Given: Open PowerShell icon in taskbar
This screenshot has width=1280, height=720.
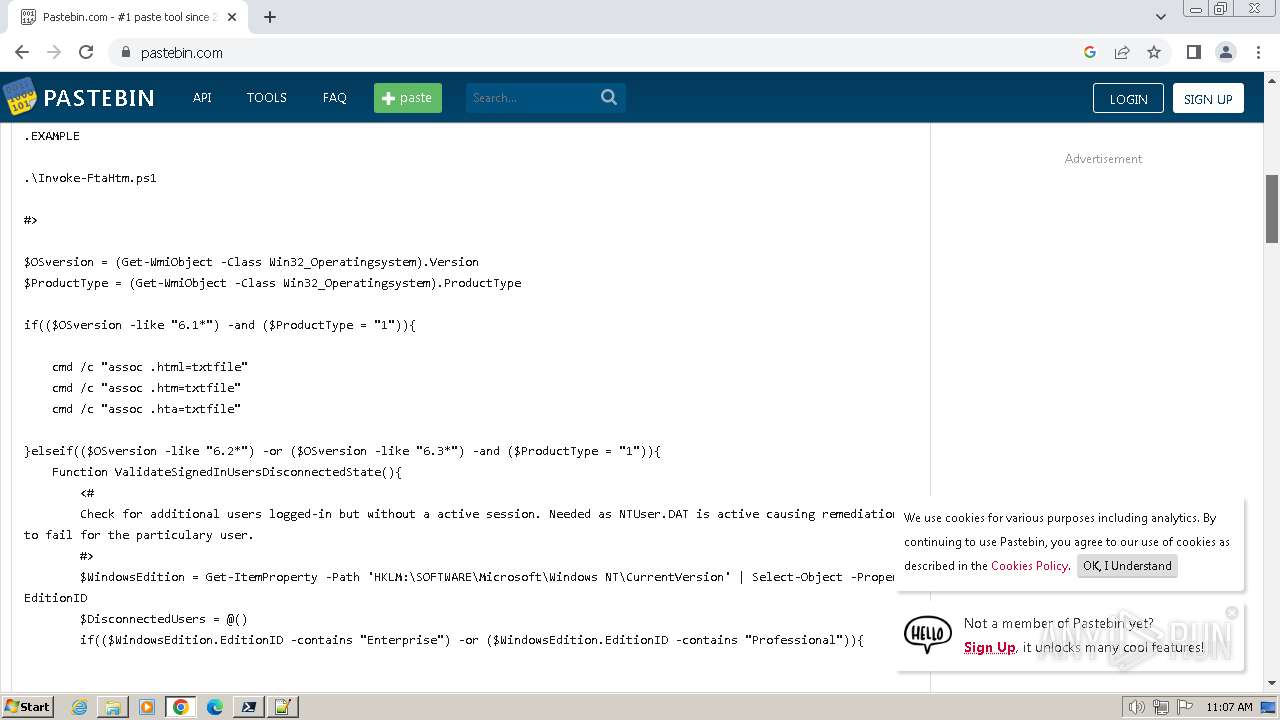Looking at the screenshot, I should tap(249, 707).
